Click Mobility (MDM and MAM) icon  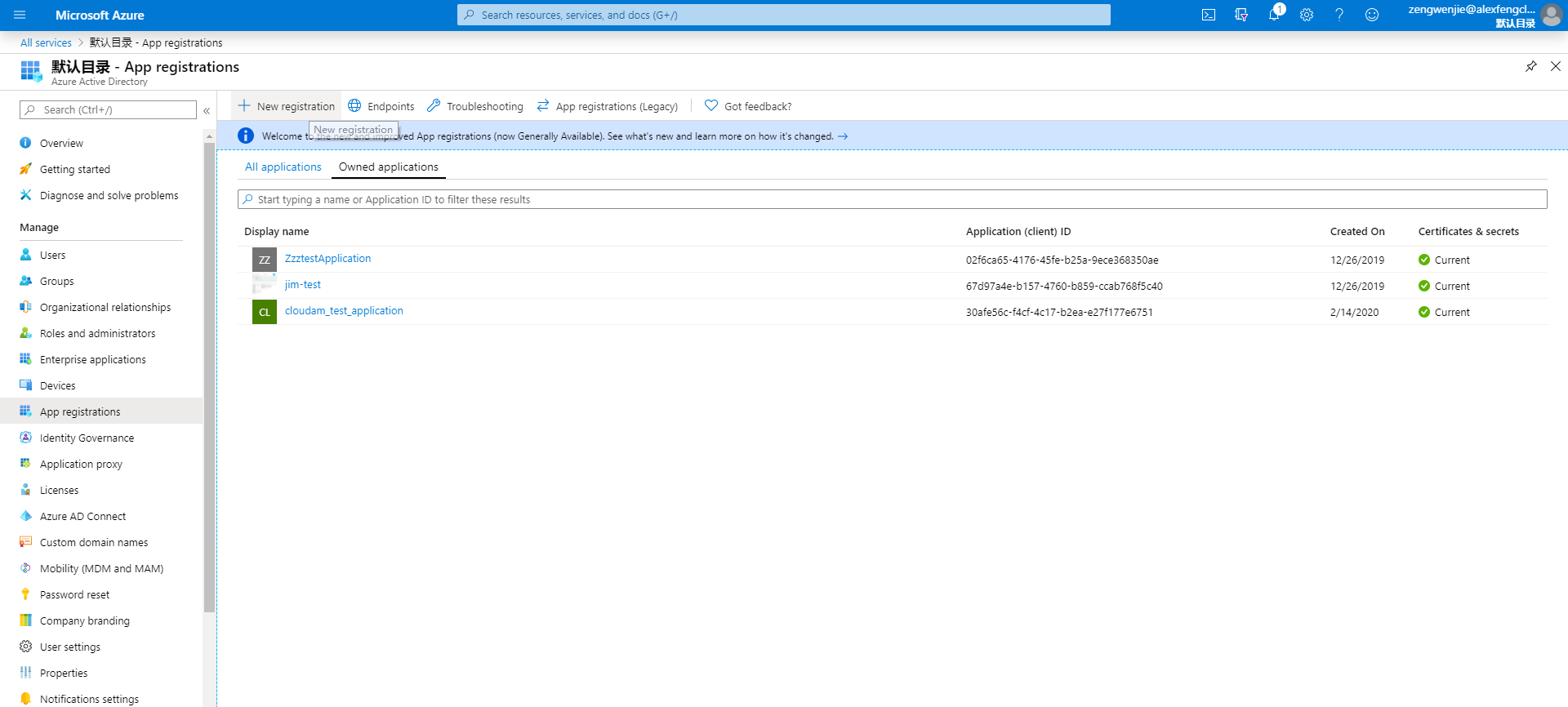(25, 568)
